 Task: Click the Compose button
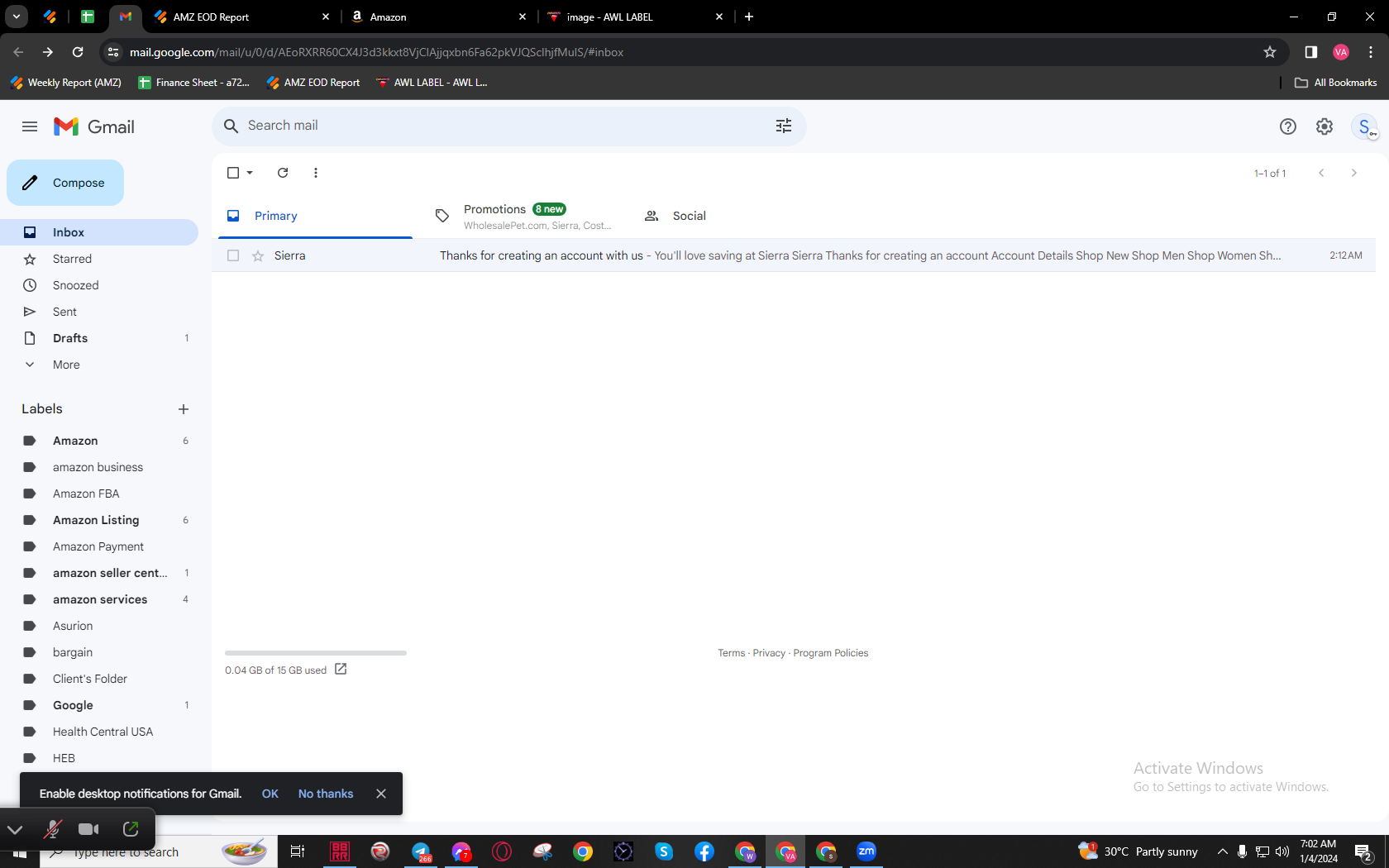tap(65, 183)
